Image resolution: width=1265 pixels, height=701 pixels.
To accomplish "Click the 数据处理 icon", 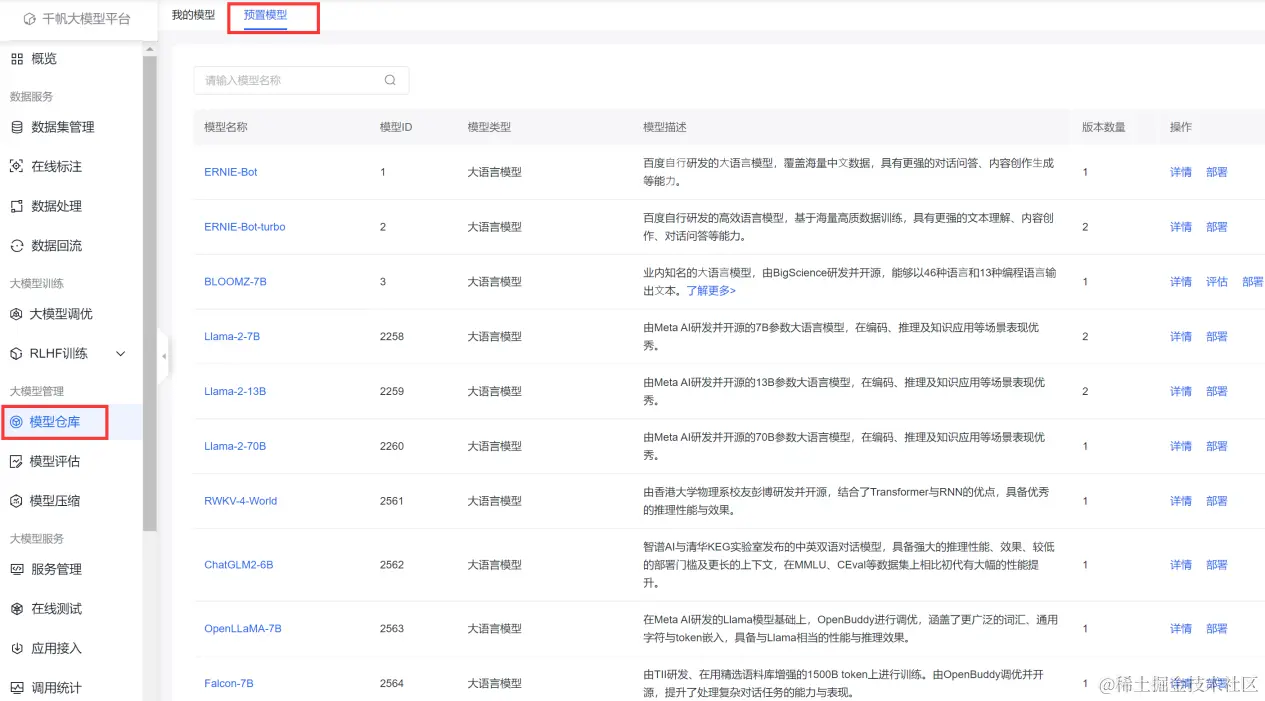I will tap(16, 206).
